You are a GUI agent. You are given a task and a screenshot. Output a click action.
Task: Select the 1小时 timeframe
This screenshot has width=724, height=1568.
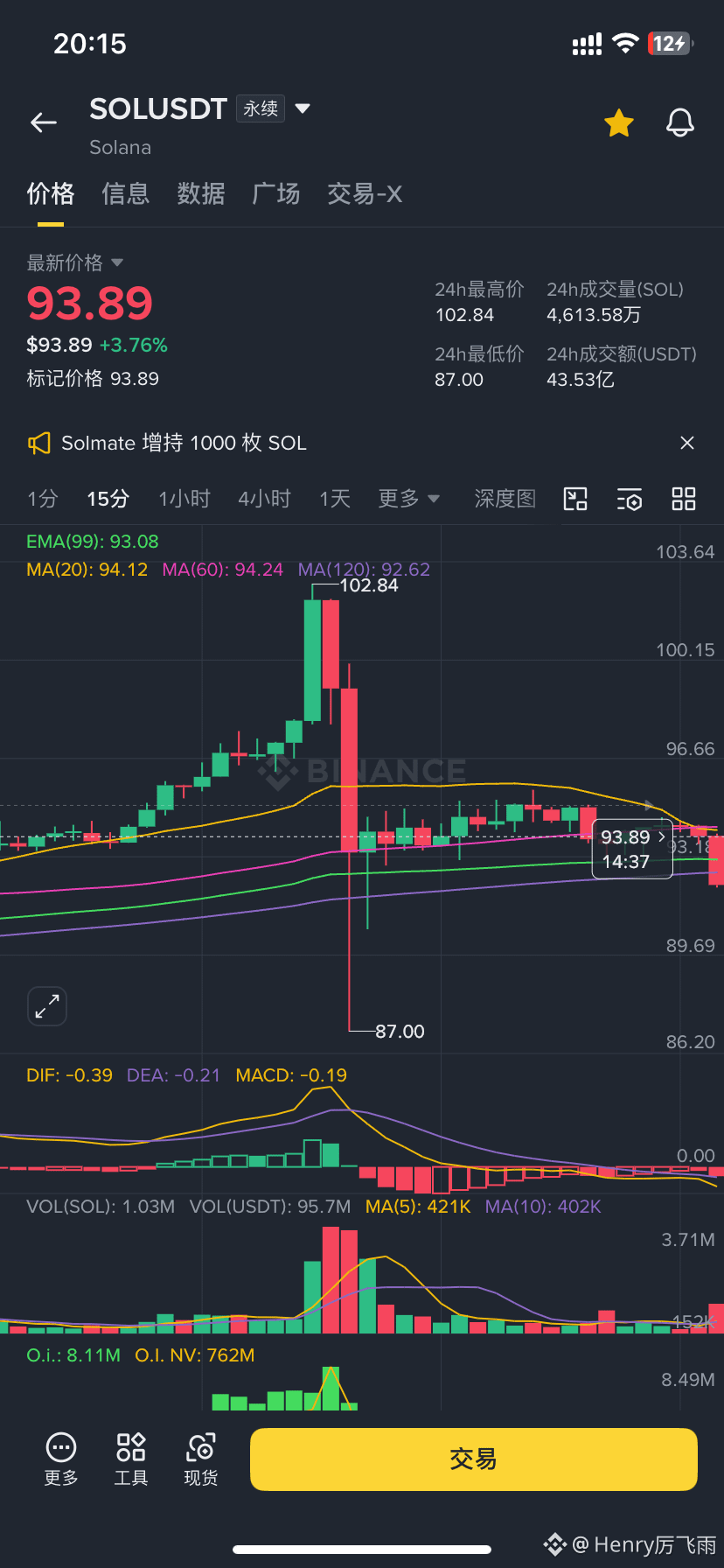(184, 499)
